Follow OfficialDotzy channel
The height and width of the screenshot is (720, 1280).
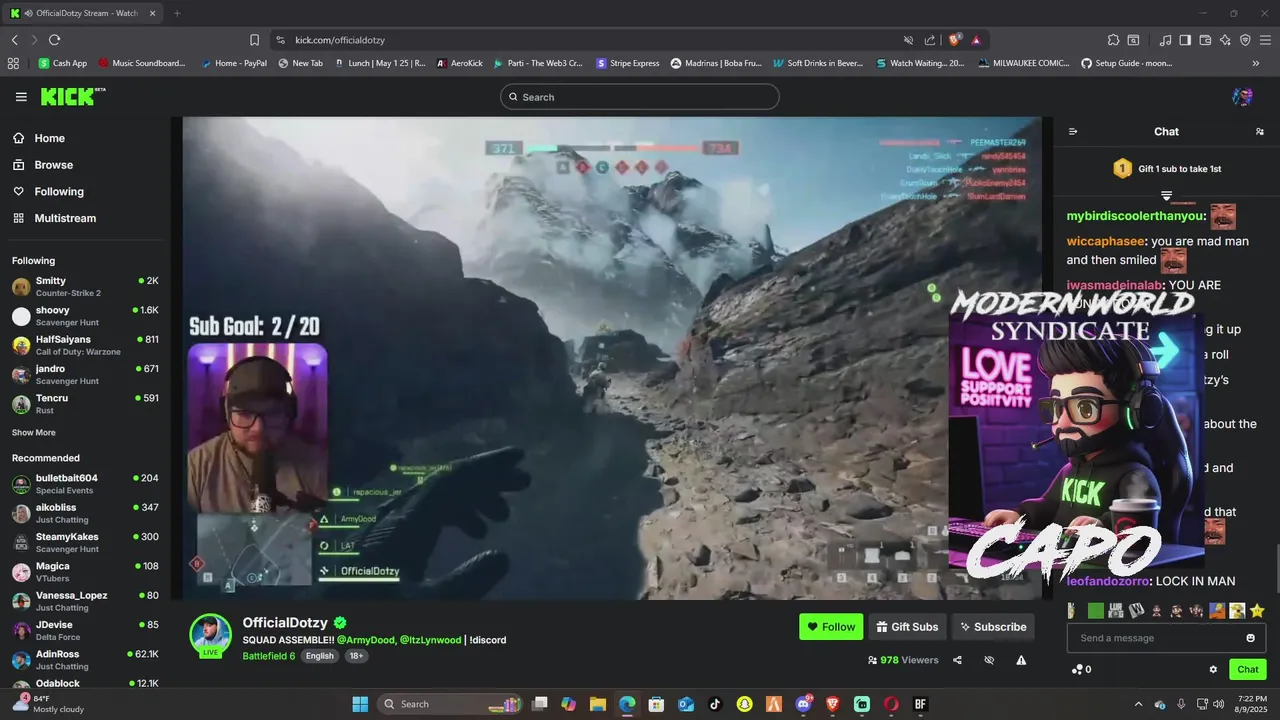[831, 627]
